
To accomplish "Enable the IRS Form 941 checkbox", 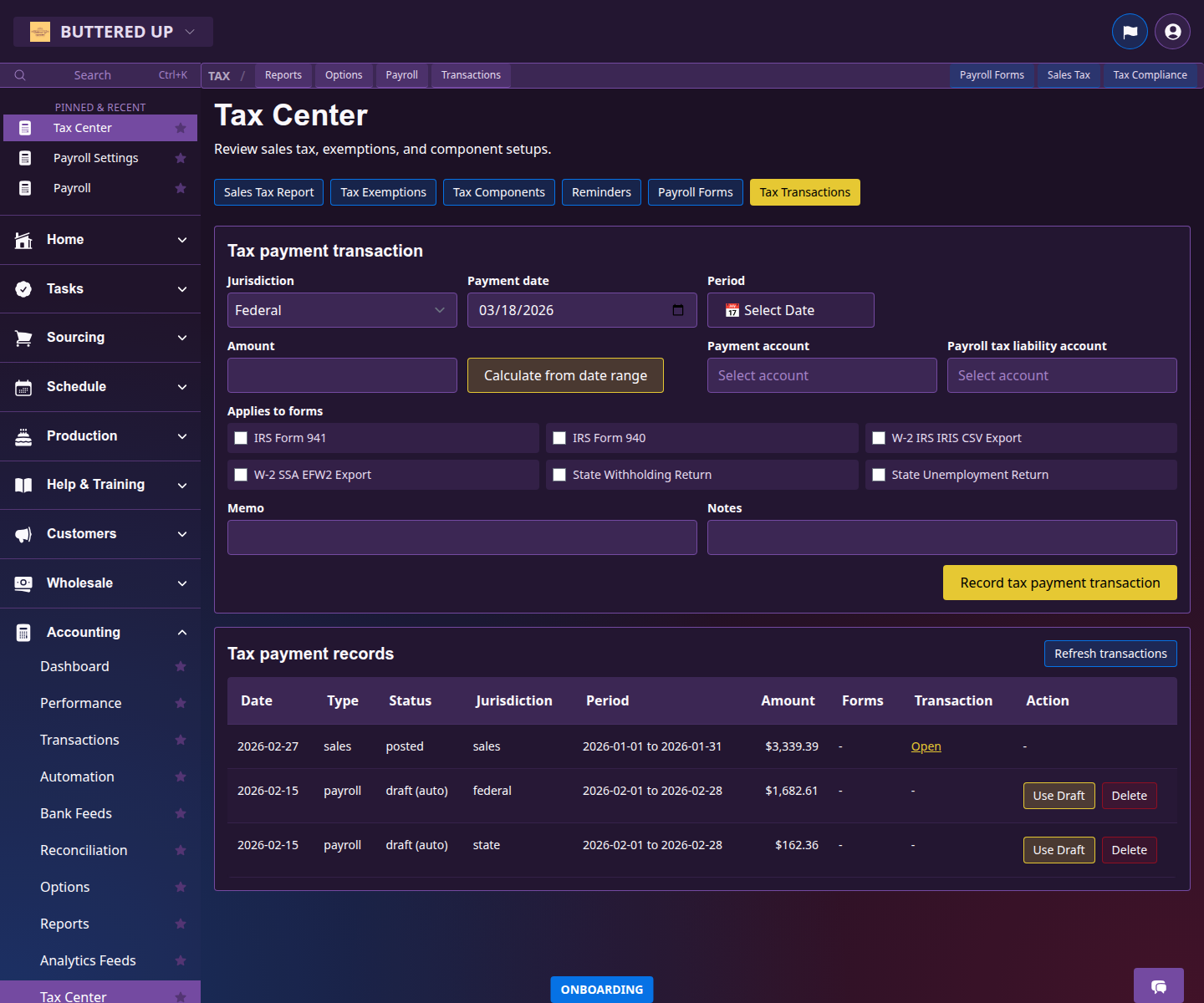I will coord(241,437).
